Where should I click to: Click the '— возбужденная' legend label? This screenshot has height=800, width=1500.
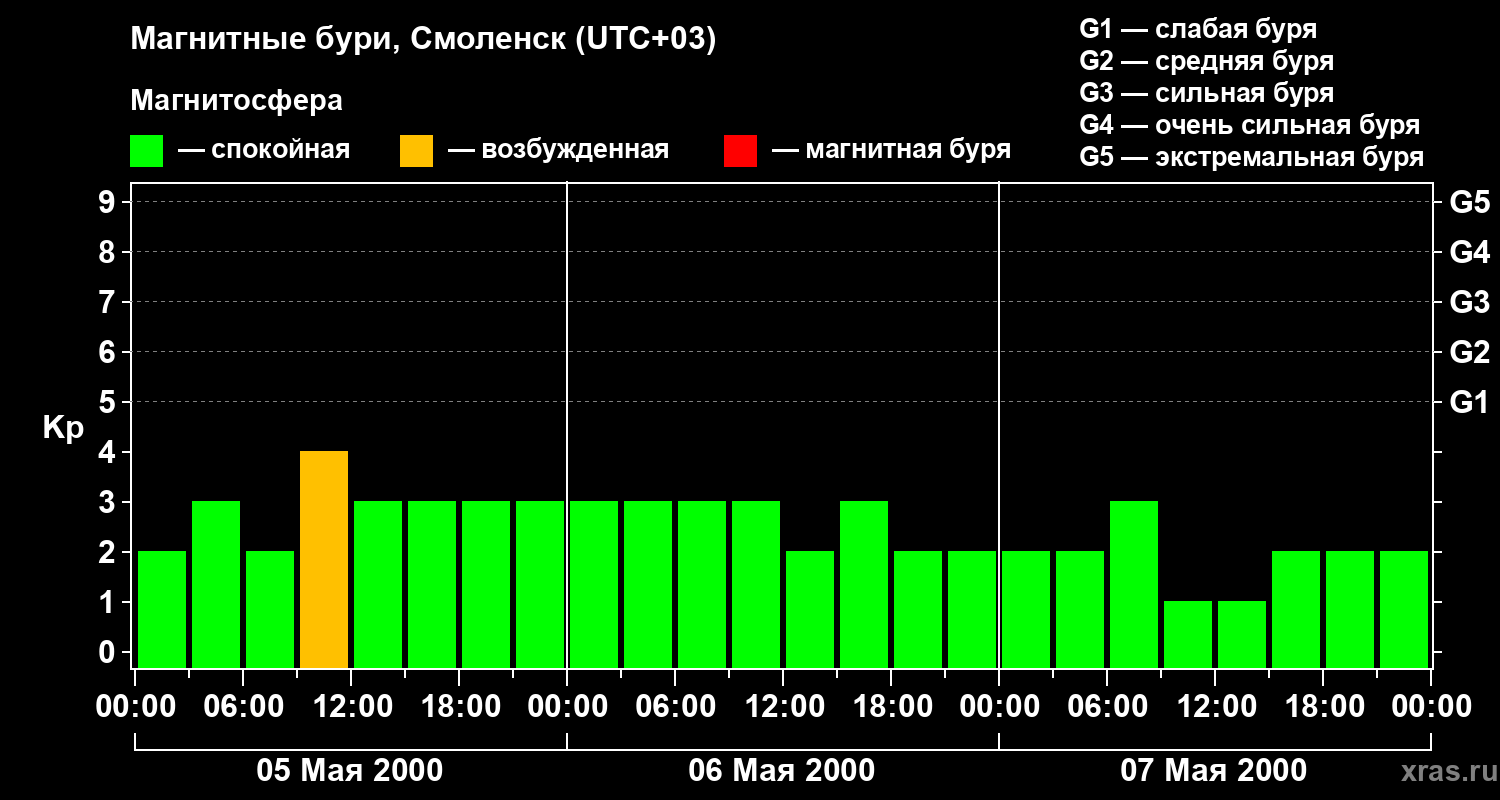(558, 151)
